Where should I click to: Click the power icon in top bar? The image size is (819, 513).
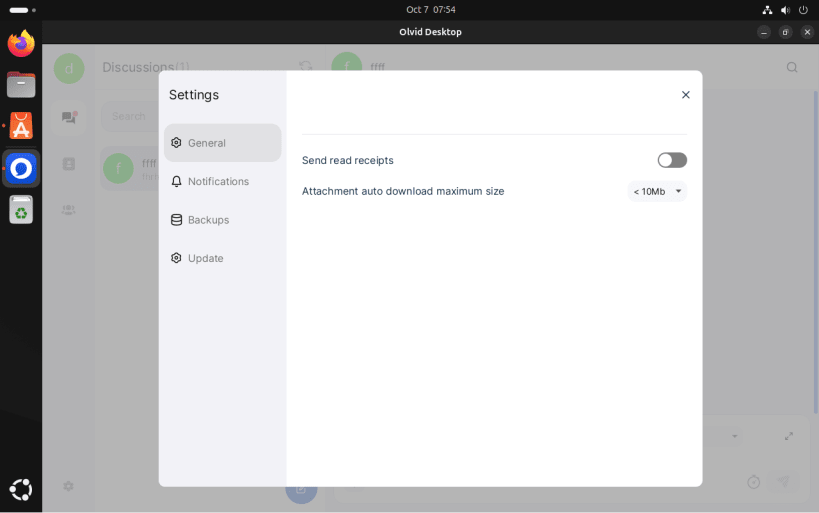pyautogui.click(x=803, y=10)
